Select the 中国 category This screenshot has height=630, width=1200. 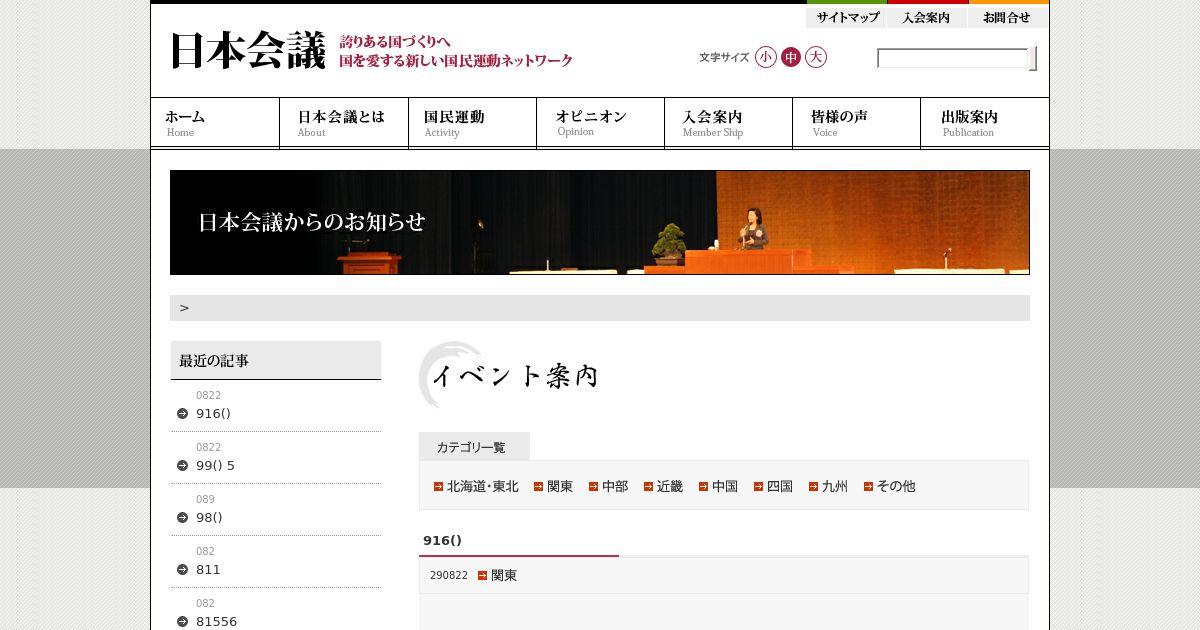[725, 486]
